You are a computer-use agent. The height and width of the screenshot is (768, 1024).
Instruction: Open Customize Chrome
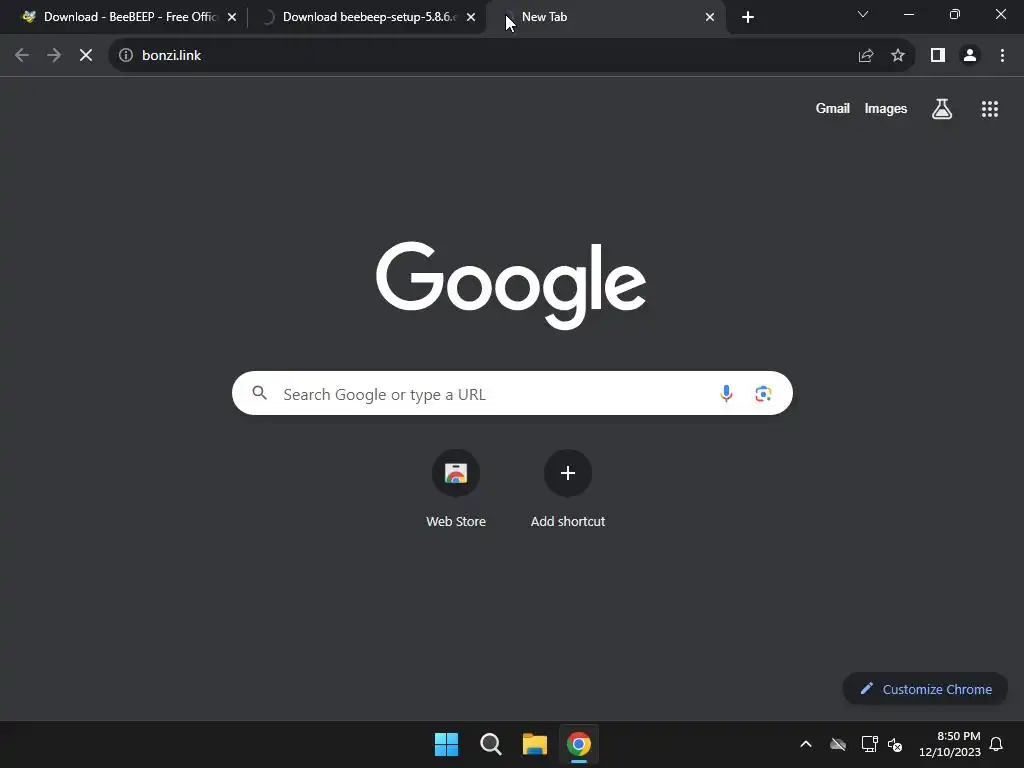click(925, 689)
